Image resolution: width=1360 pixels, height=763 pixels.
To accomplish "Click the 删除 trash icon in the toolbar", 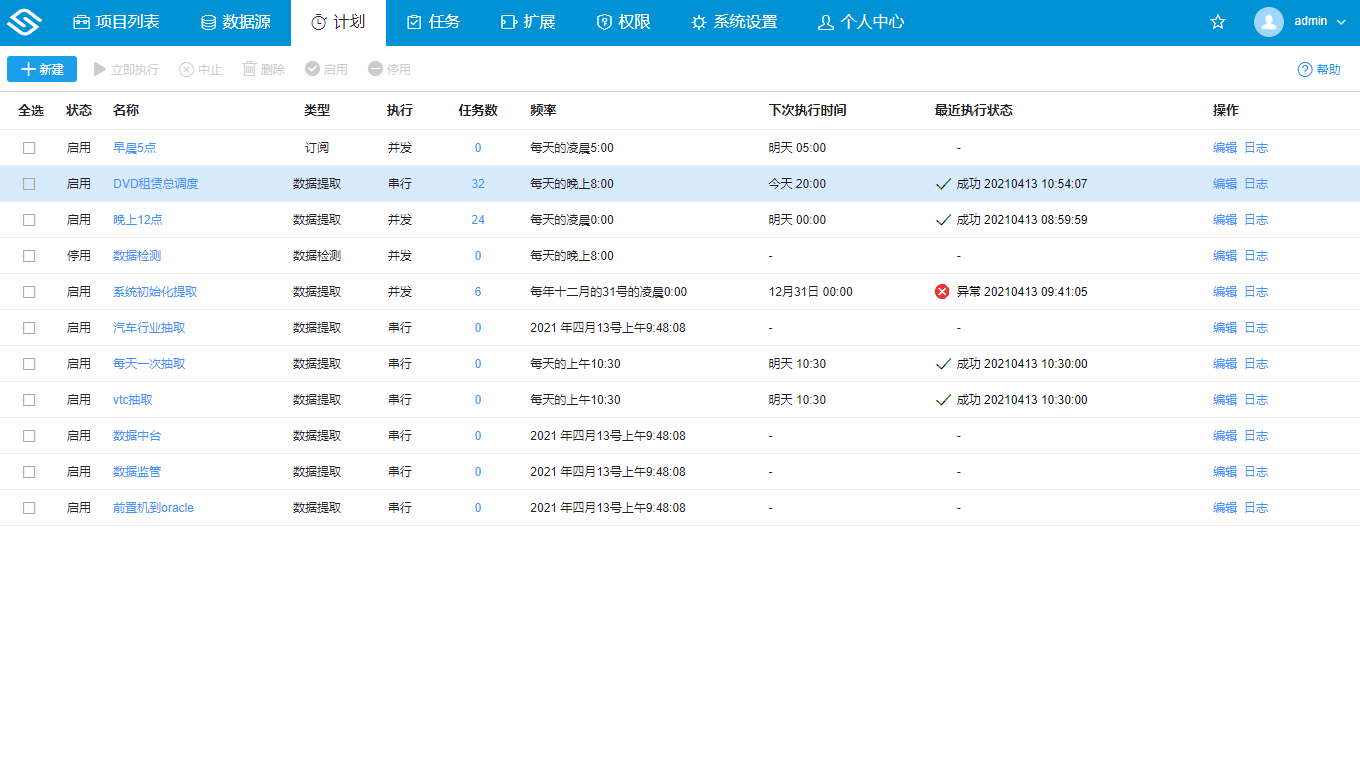I will tap(248, 69).
